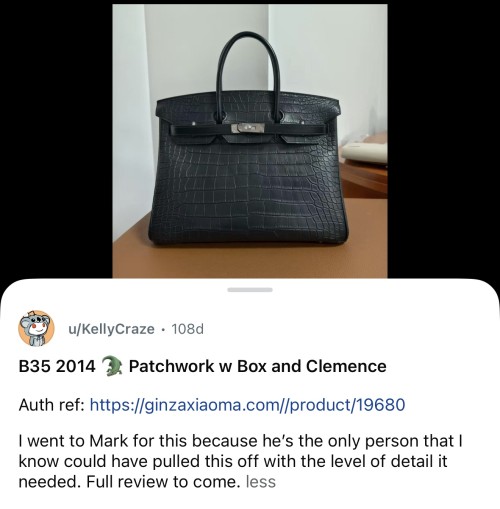Collapse the post text with 'less'

261,482
